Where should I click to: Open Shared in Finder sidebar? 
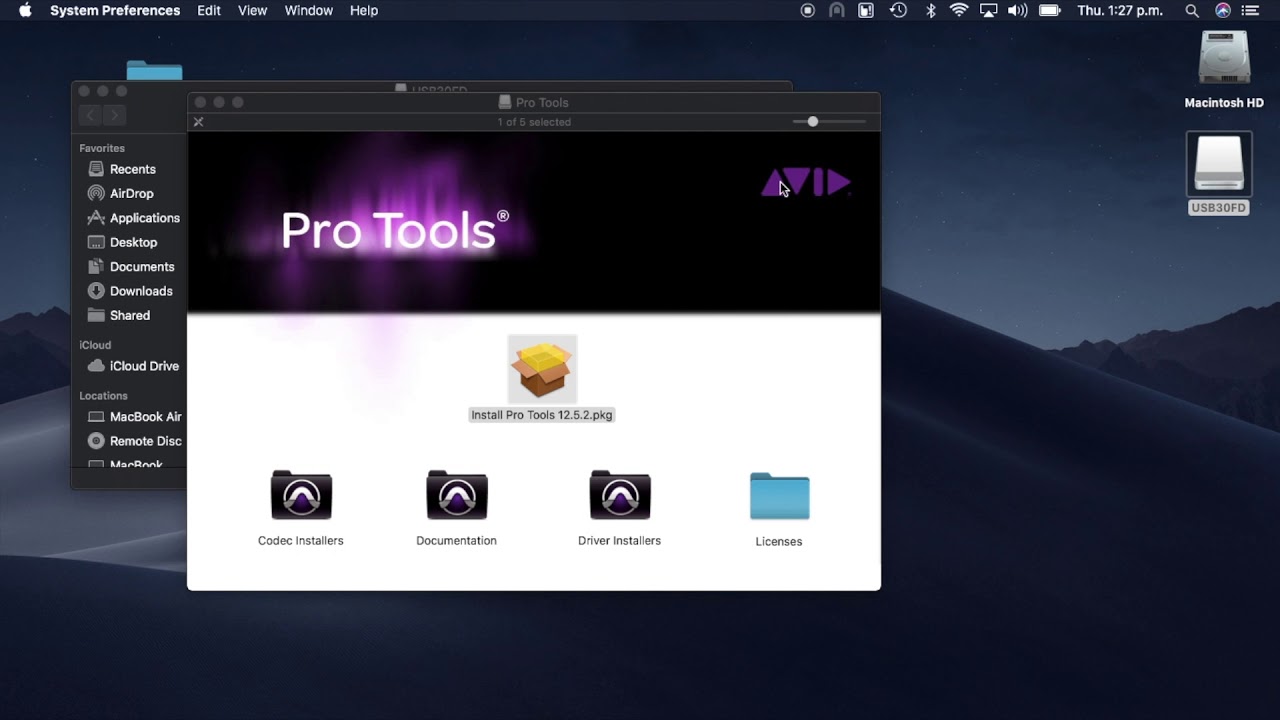click(118, 315)
